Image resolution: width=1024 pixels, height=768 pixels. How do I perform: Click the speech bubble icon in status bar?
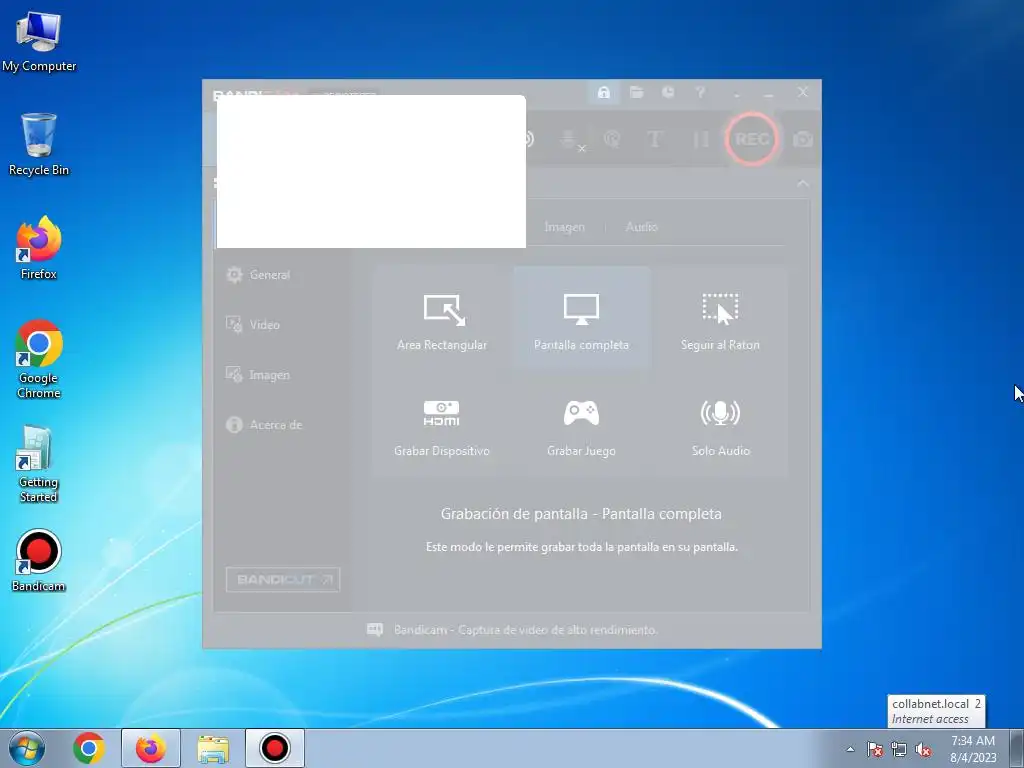(375, 630)
